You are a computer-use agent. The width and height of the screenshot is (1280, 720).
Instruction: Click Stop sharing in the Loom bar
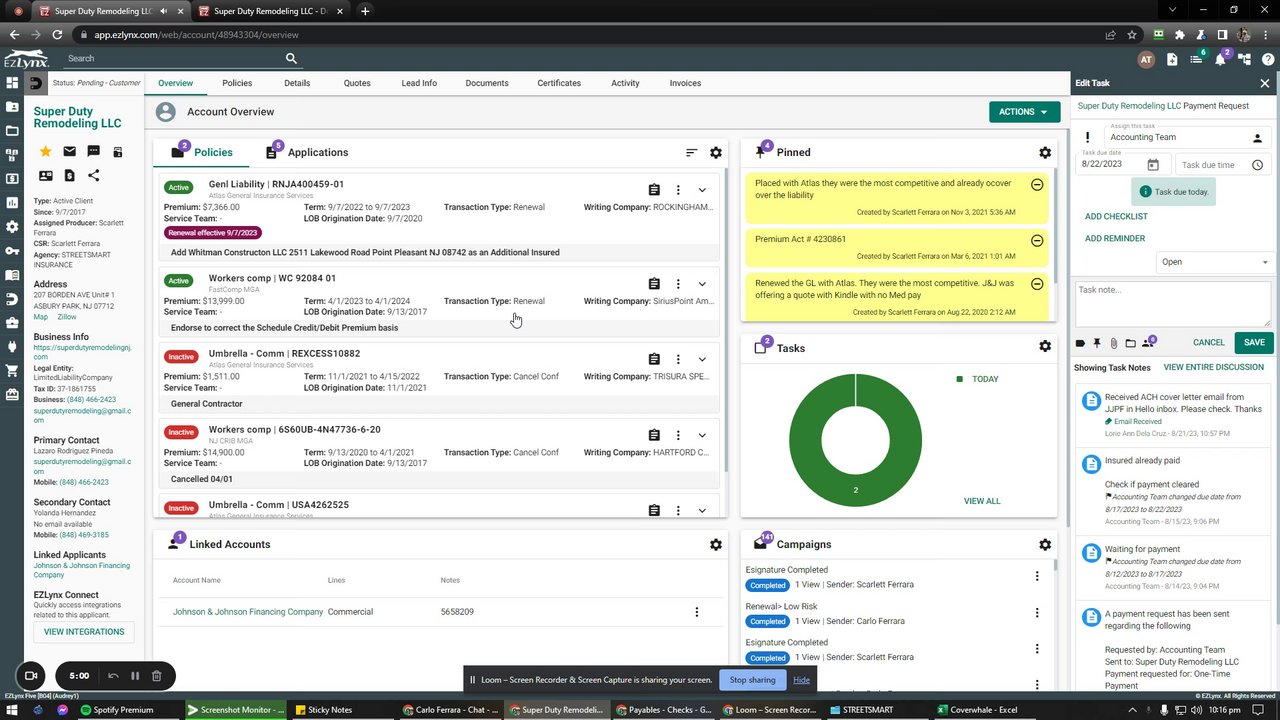pos(752,680)
